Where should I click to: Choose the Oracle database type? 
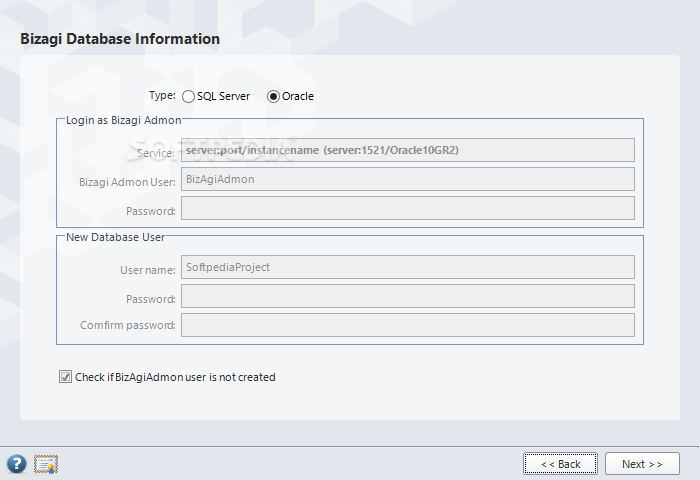[274, 96]
